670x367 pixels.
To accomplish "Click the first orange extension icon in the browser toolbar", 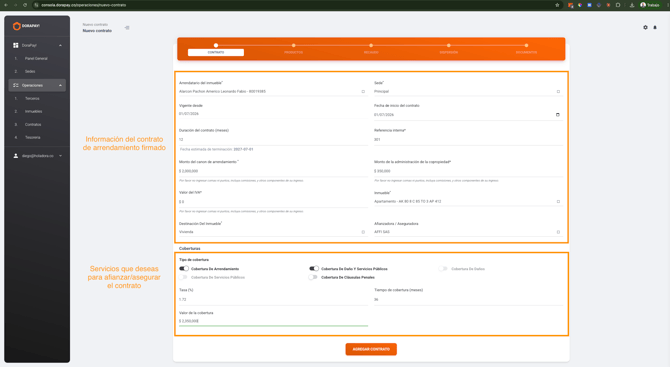I will pyautogui.click(x=570, y=5).
